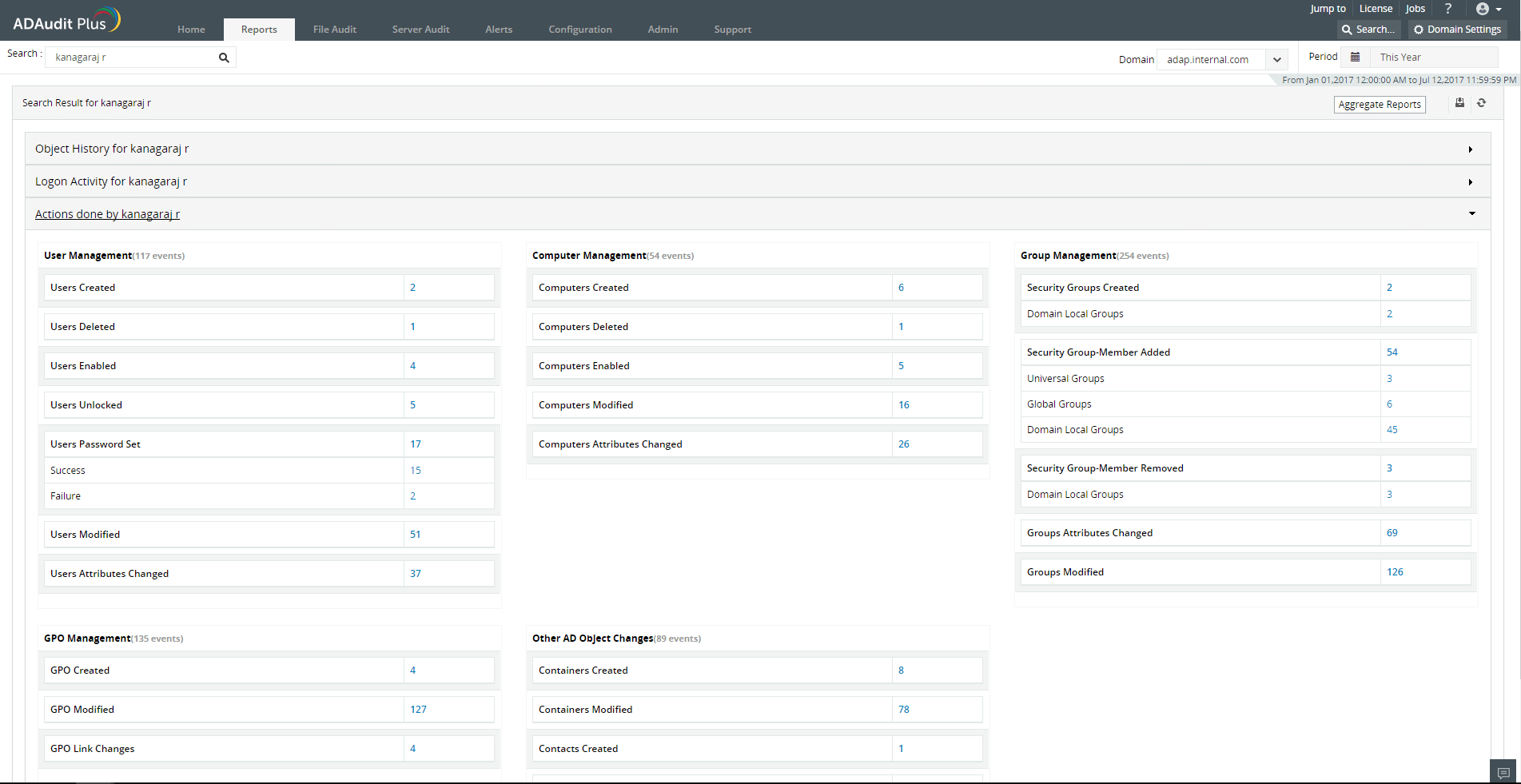Open the This Year period selector
Viewport: 1521px width, 784px height.
click(x=1434, y=58)
